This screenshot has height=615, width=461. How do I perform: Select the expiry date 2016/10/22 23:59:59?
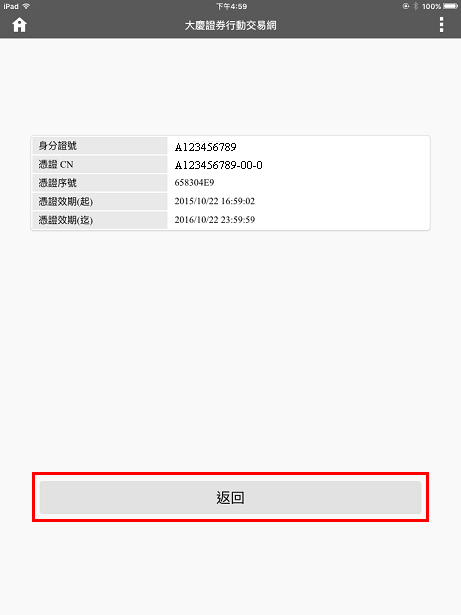click(215, 219)
